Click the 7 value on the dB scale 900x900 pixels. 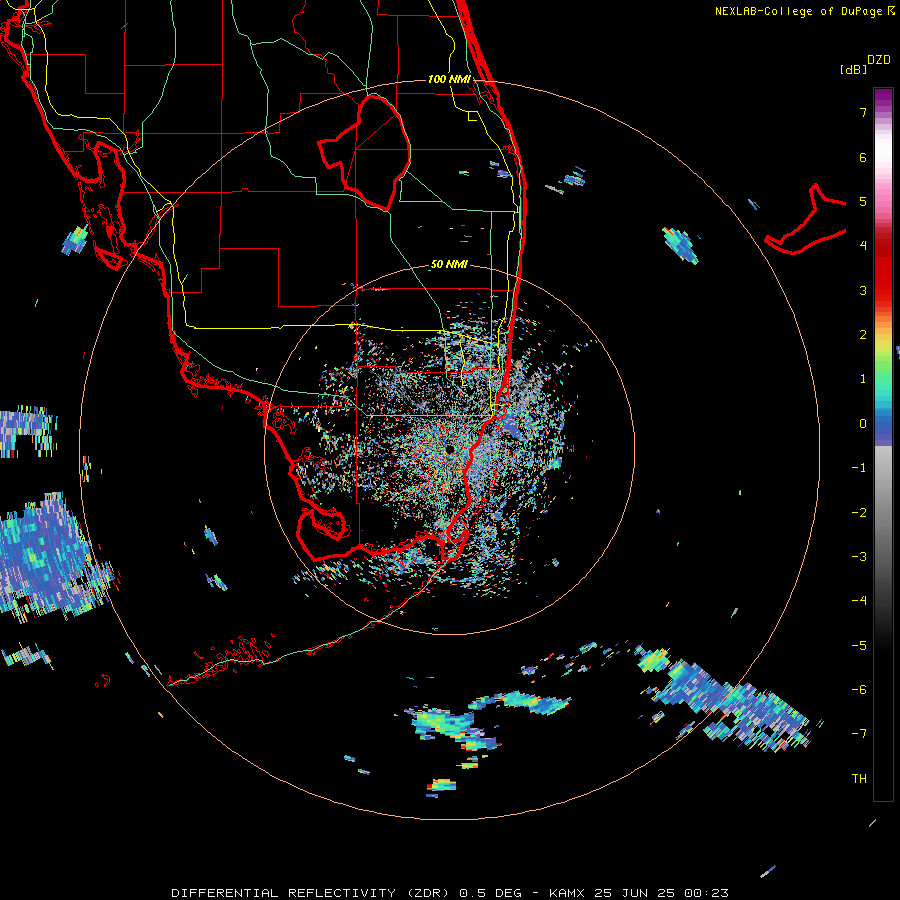(x=863, y=112)
